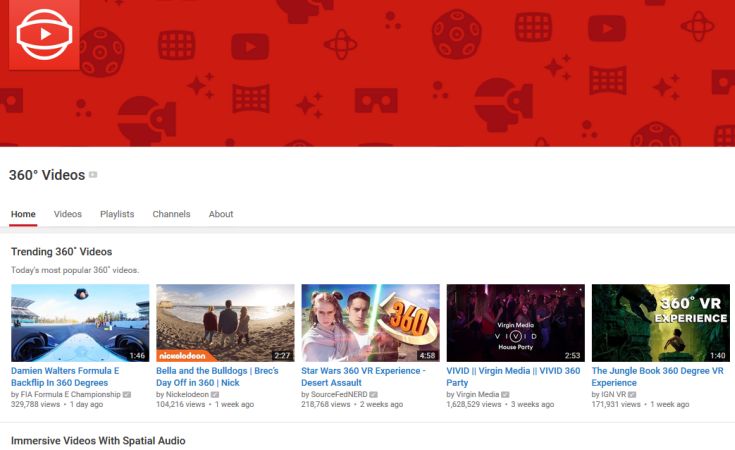This screenshot has height=450, width=735.
Task: Play the Damien Walters Formula E thumbnail
Action: pos(80,323)
